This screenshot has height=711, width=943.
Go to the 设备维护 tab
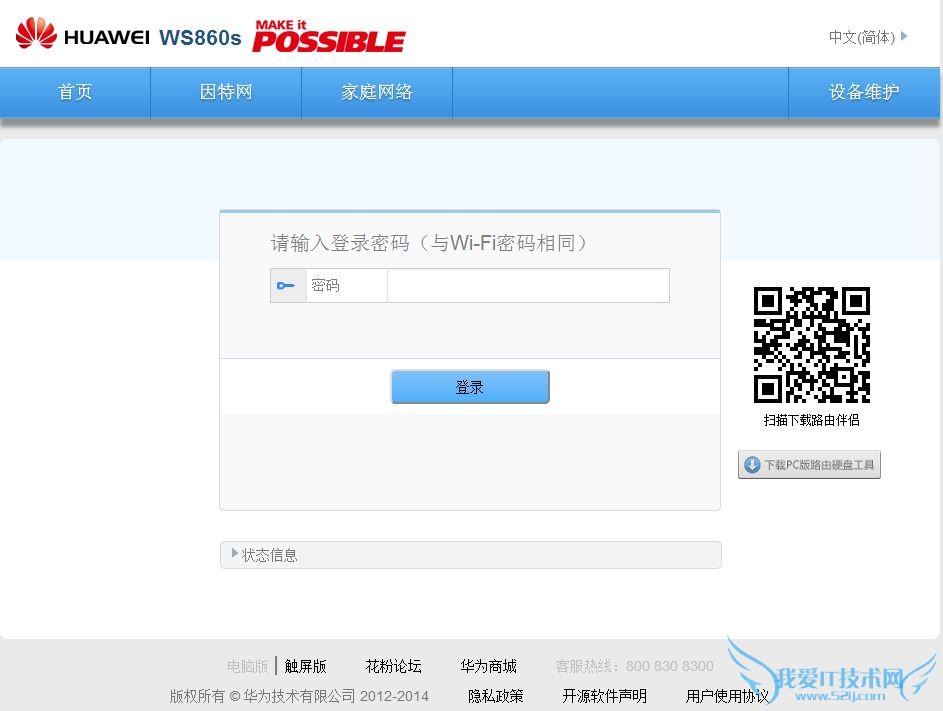864,92
